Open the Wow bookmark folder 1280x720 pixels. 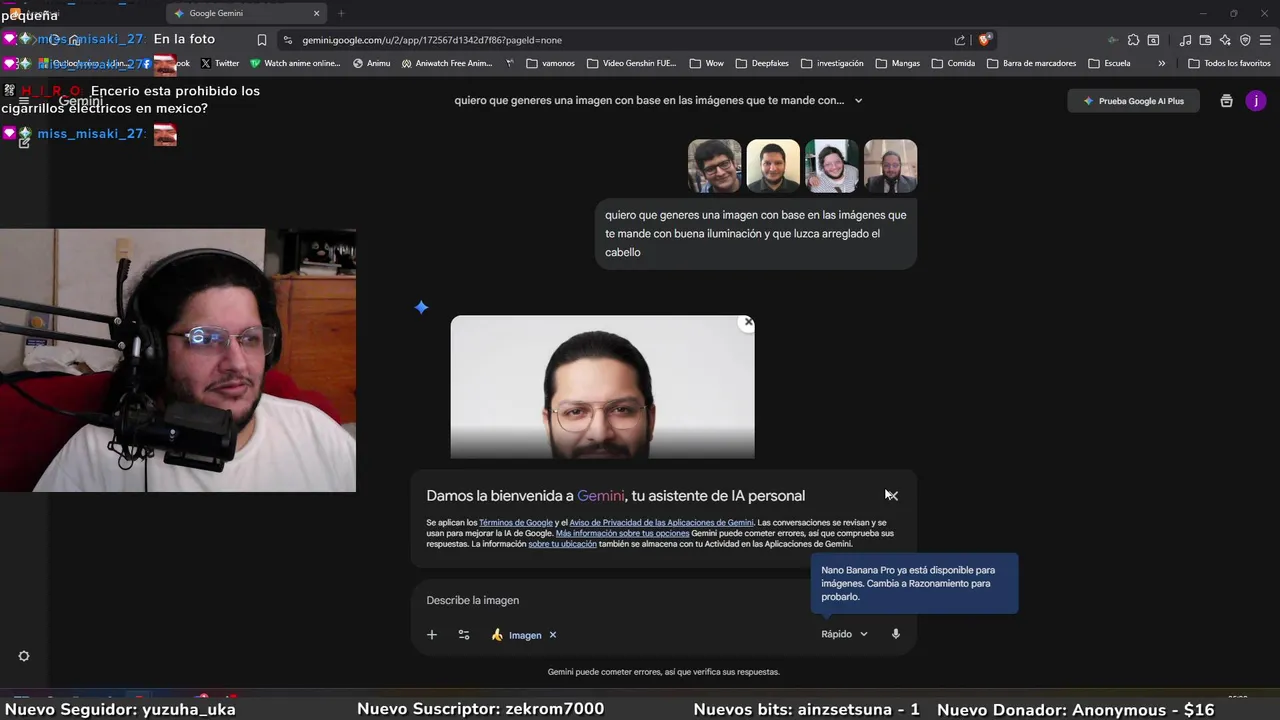pos(707,63)
